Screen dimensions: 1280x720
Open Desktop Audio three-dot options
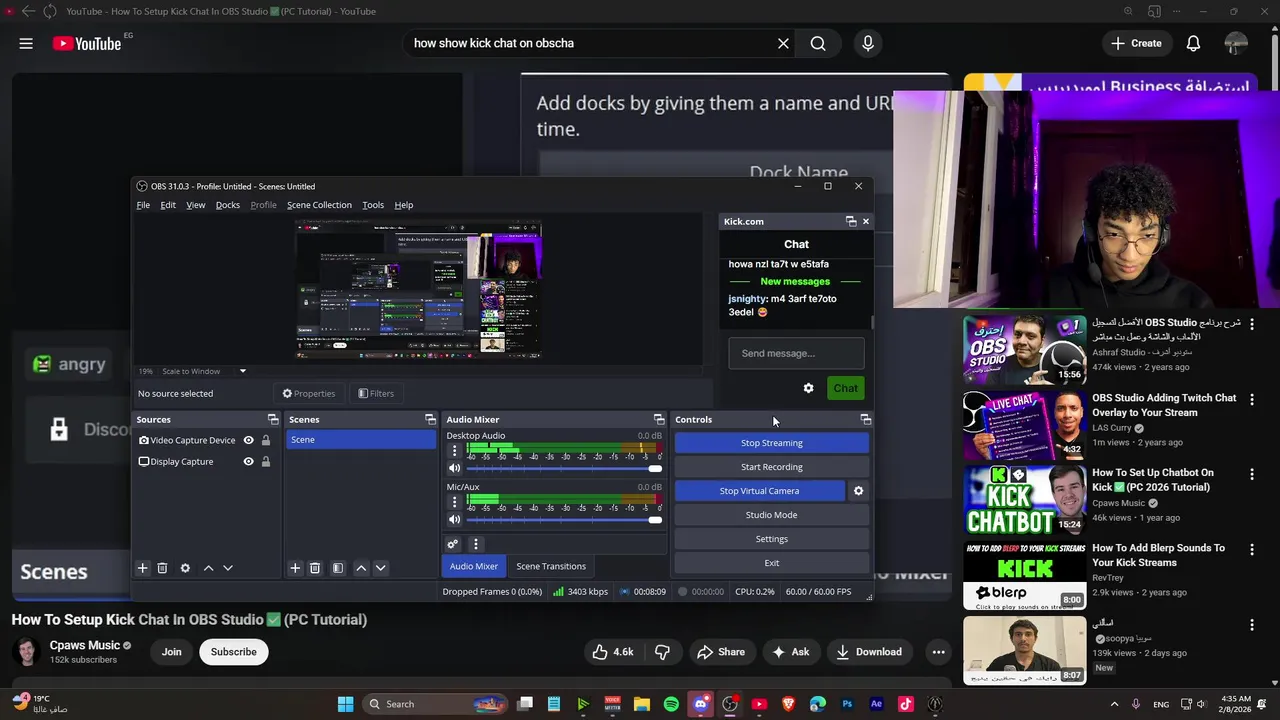[x=454, y=451]
